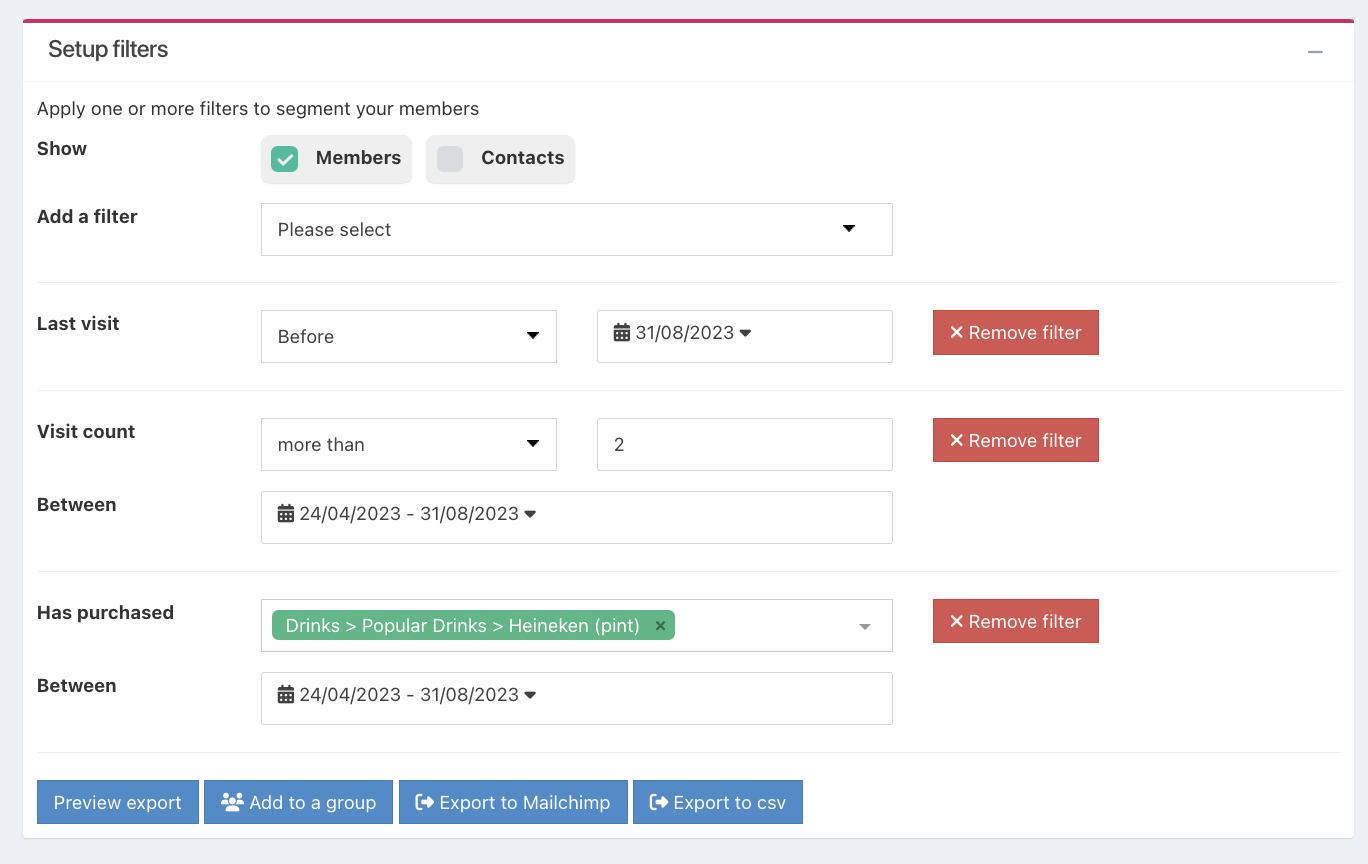Viewport: 1368px width, 864px height.
Task: Click calendar icon in Has purchased range
Action: coord(286,695)
